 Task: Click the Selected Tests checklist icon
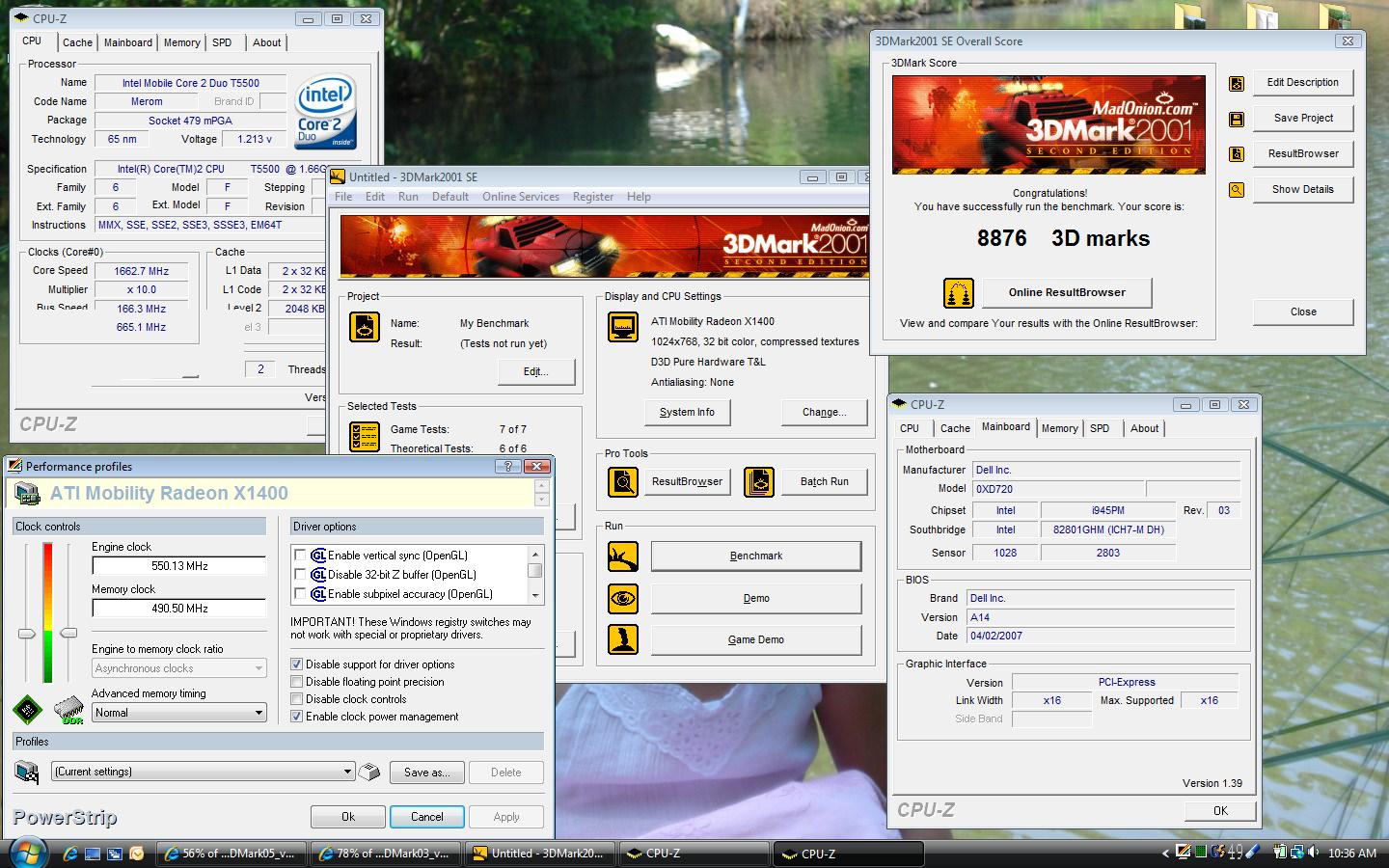[365, 436]
